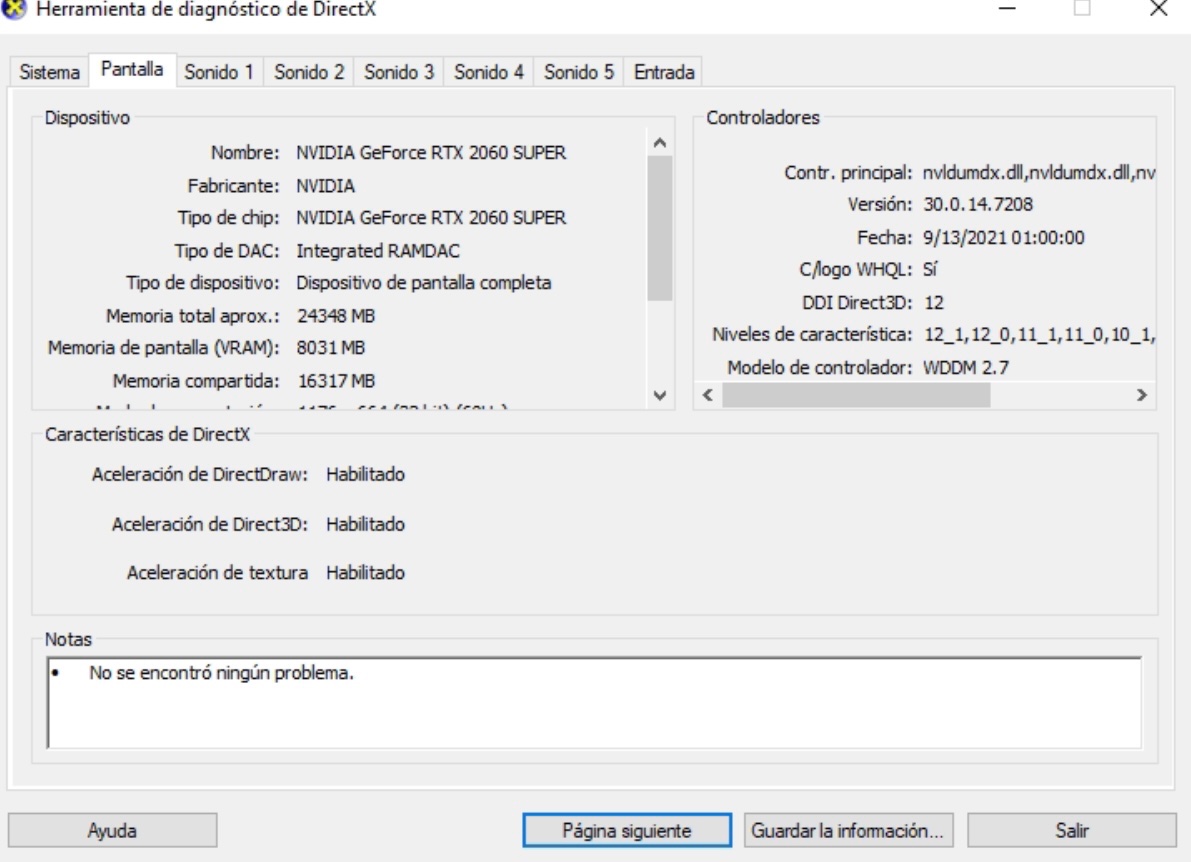Select the Pantalla tab
Screen dimensions: 1191x862
[132, 69]
